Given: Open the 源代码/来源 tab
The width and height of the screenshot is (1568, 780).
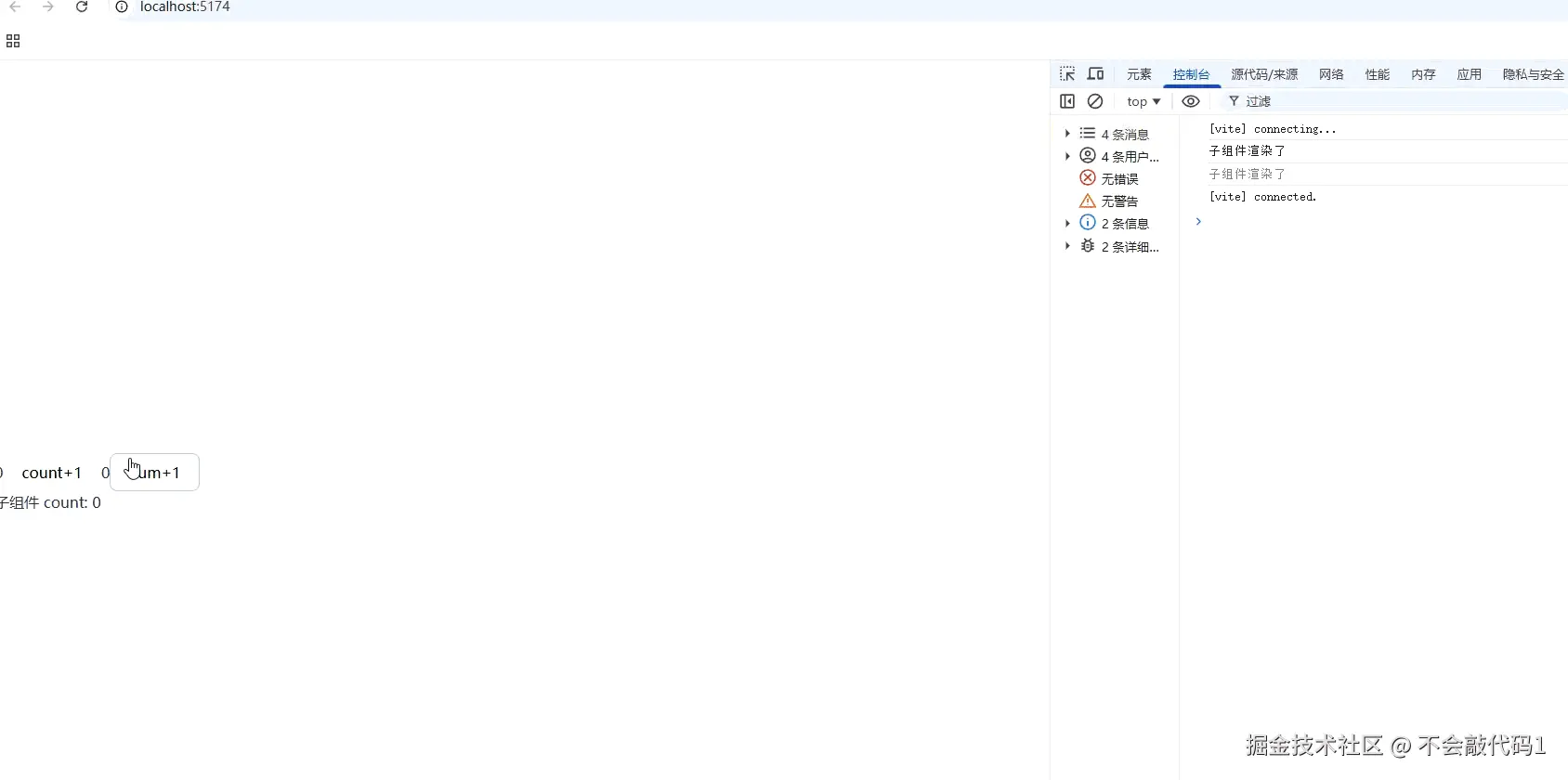Looking at the screenshot, I should (1264, 74).
